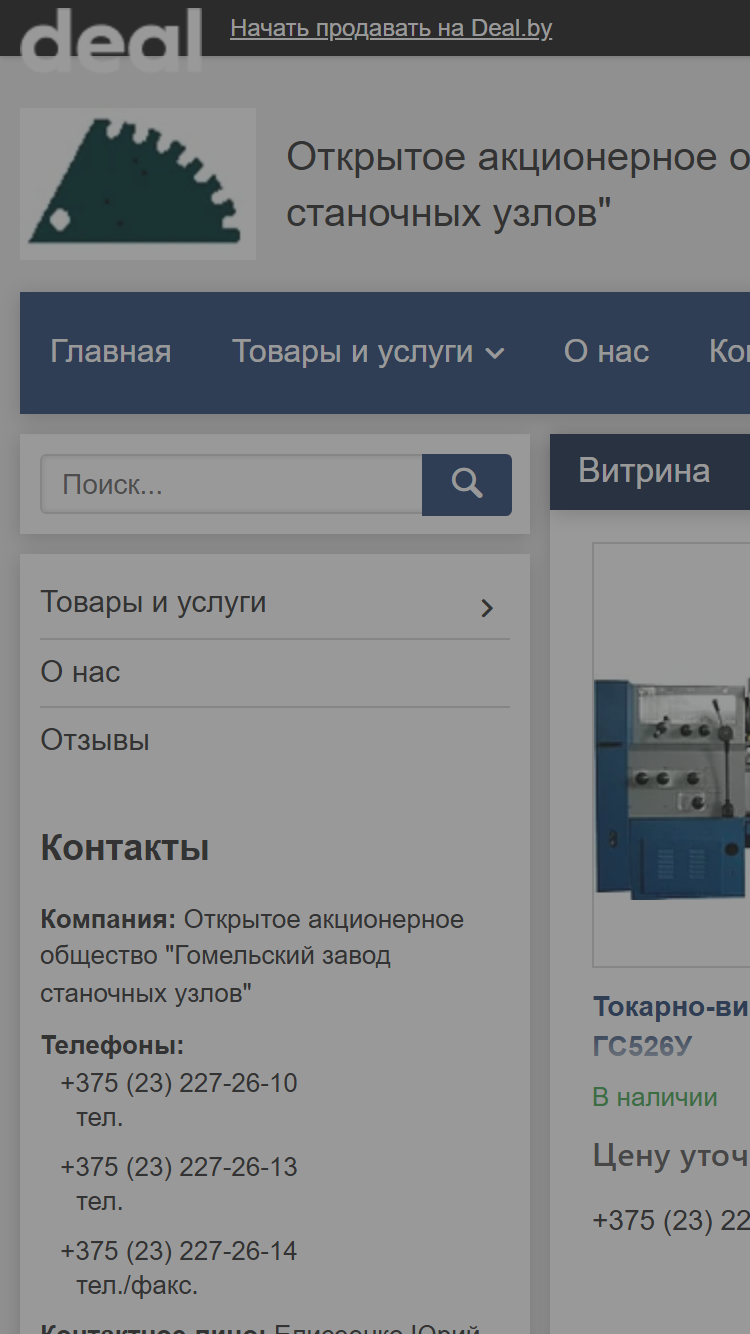
Task: Open the sidebar Товары и услуги item
Action: (x=153, y=603)
